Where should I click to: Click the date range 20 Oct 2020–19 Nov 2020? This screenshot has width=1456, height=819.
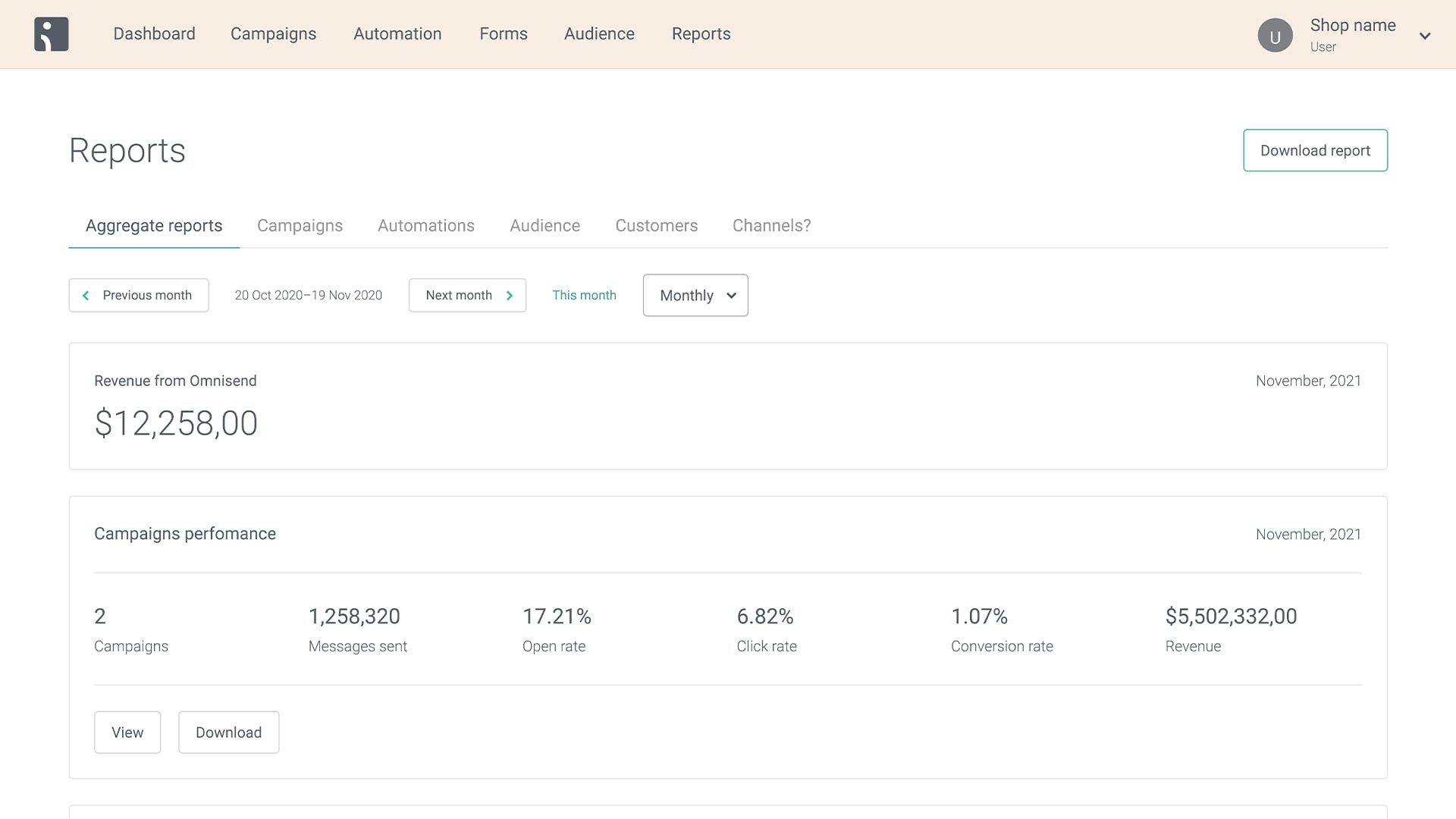308,295
